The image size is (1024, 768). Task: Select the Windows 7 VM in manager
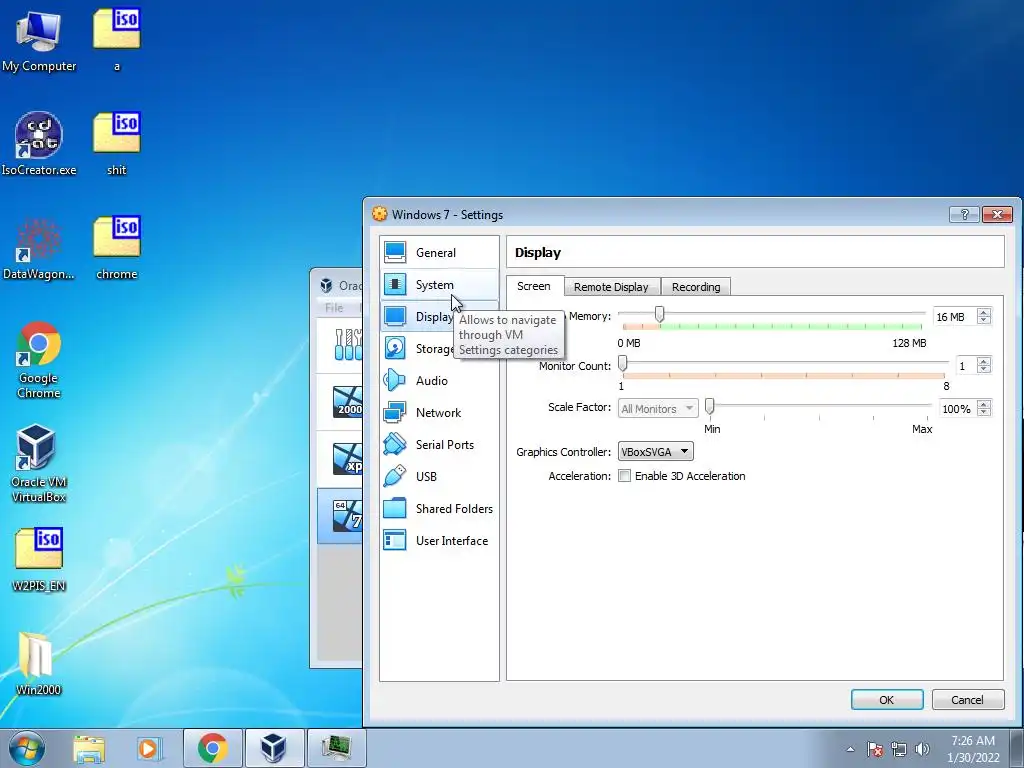pyautogui.click(x=340, y=515)
